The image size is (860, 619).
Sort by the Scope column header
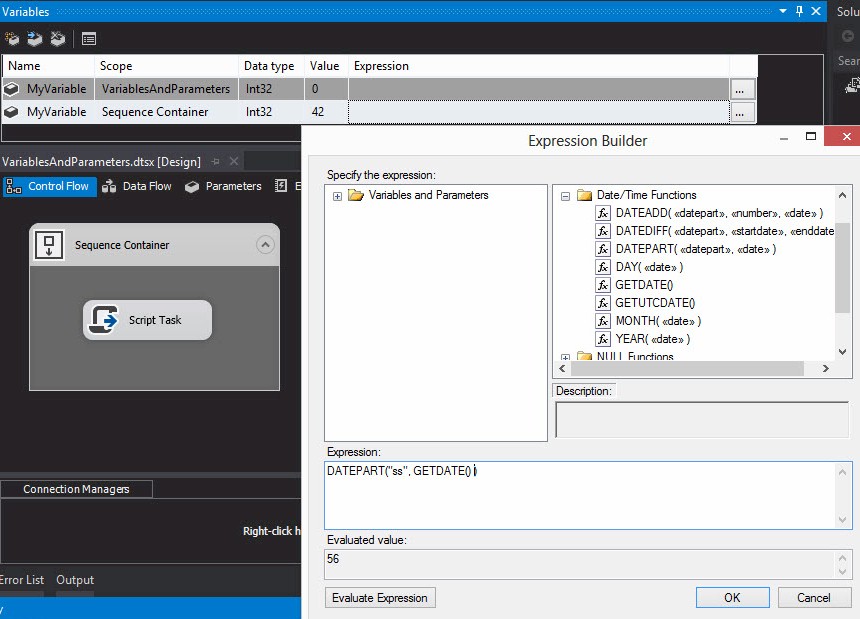166,66
